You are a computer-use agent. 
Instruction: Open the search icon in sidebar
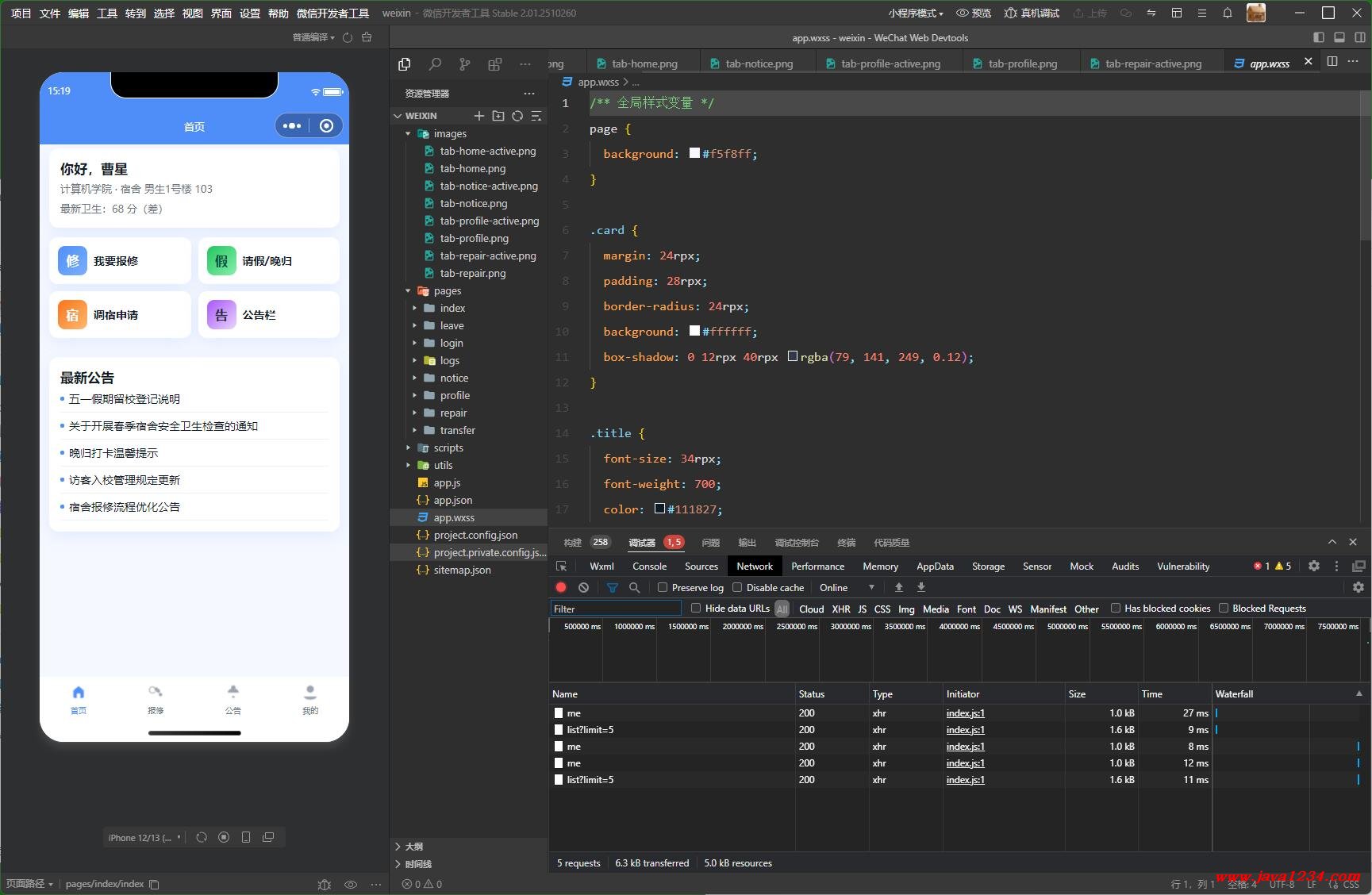click(x=435, y=64)
